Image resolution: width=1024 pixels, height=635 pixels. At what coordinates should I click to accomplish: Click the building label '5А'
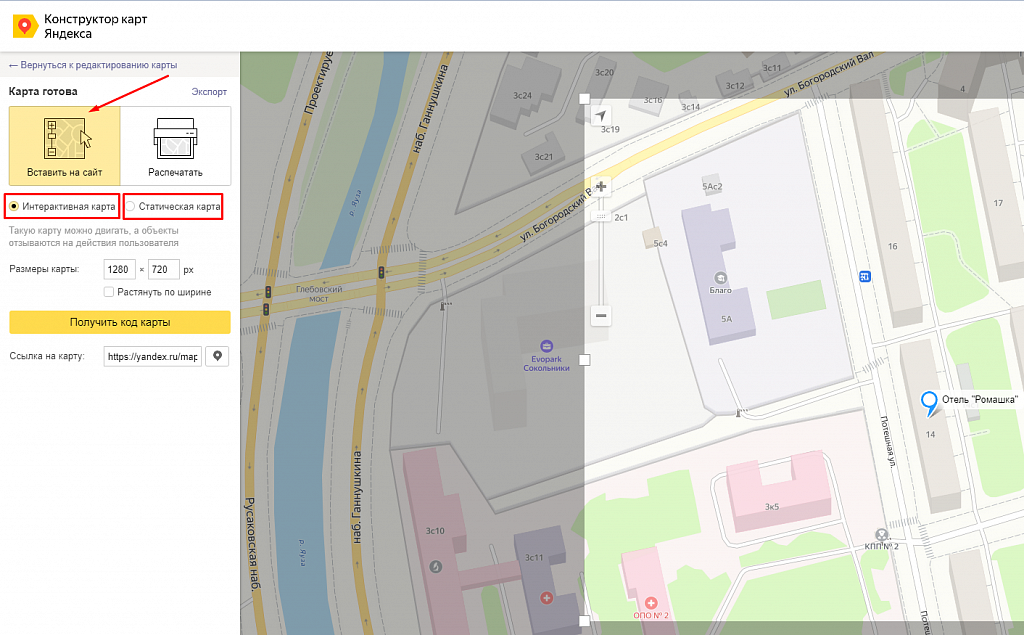pos(727,319)
